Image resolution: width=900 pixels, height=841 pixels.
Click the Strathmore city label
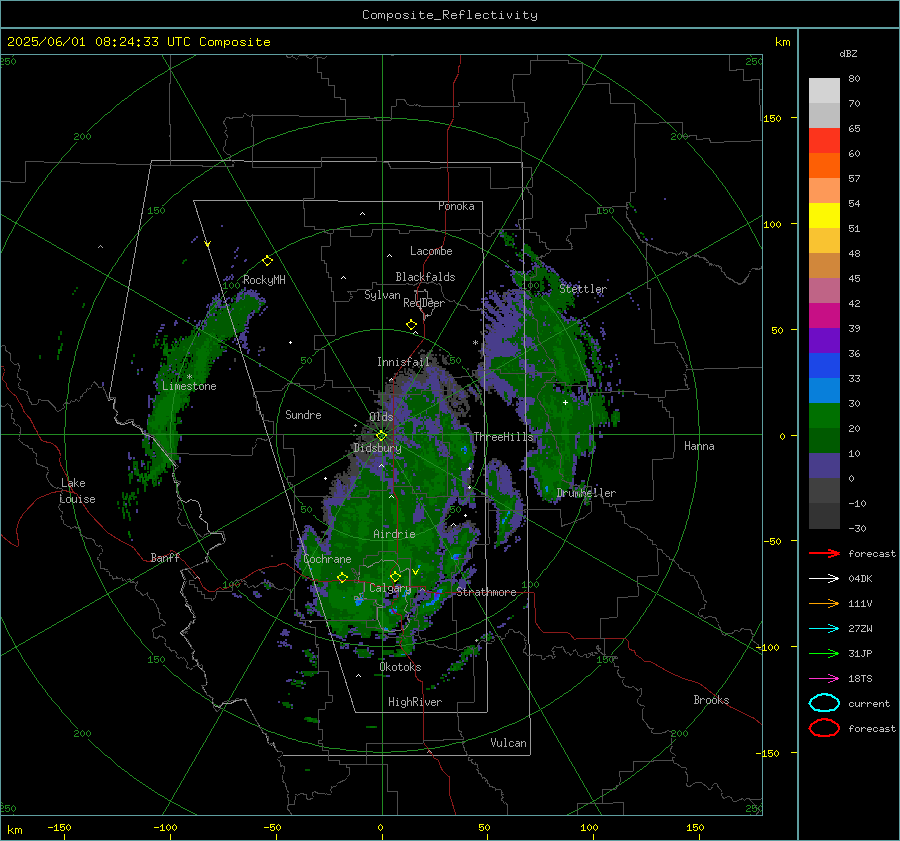point(486,592)
